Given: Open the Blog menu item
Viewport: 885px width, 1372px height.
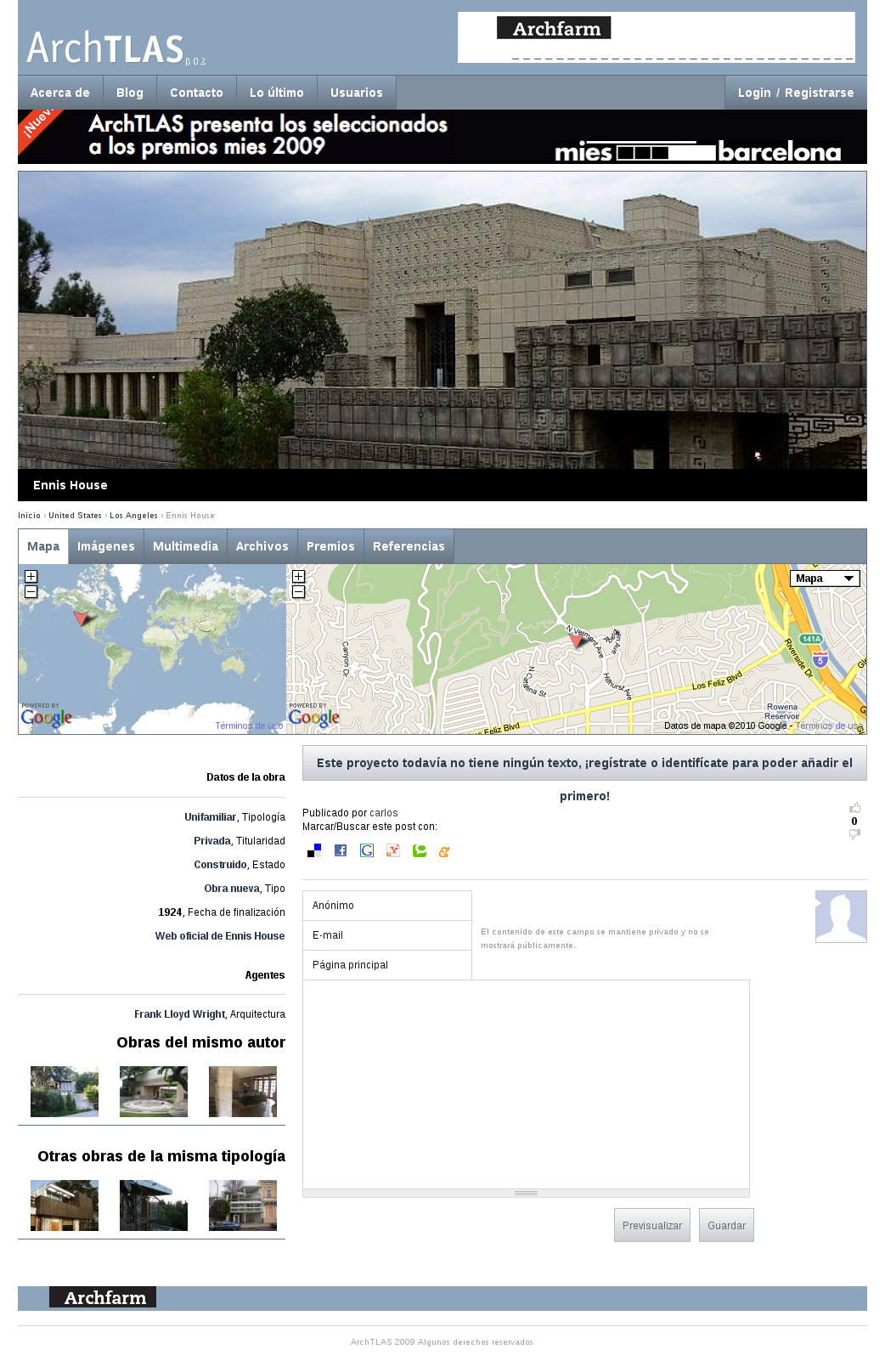Looking at the screenshot, I should 130,93.
